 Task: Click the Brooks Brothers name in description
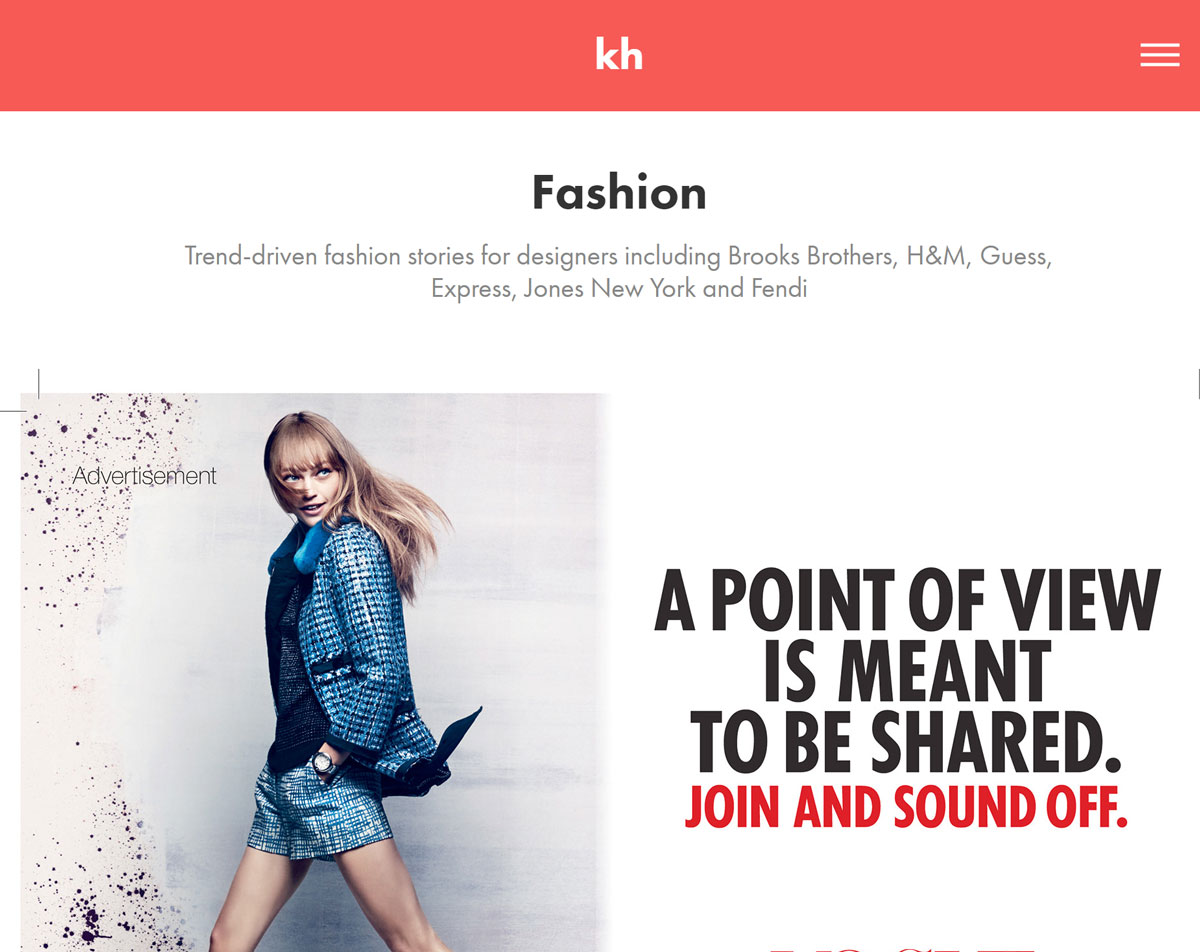point(810,256)
